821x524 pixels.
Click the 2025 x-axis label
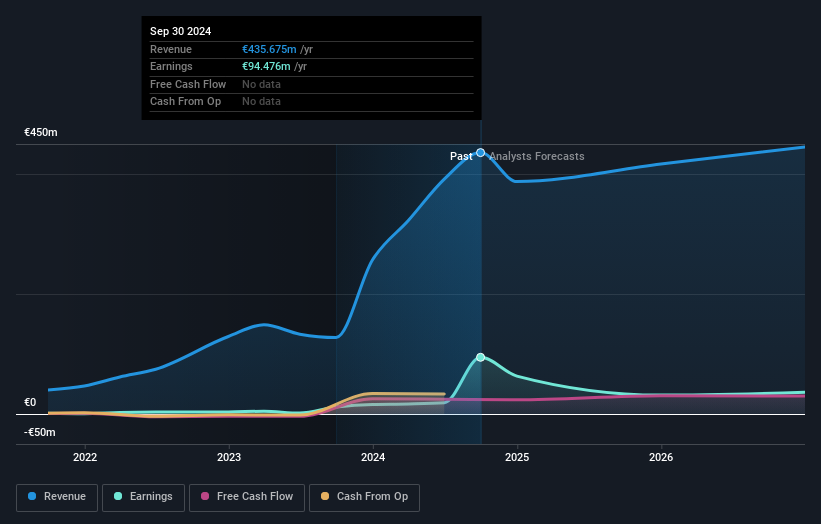(517, 457)
